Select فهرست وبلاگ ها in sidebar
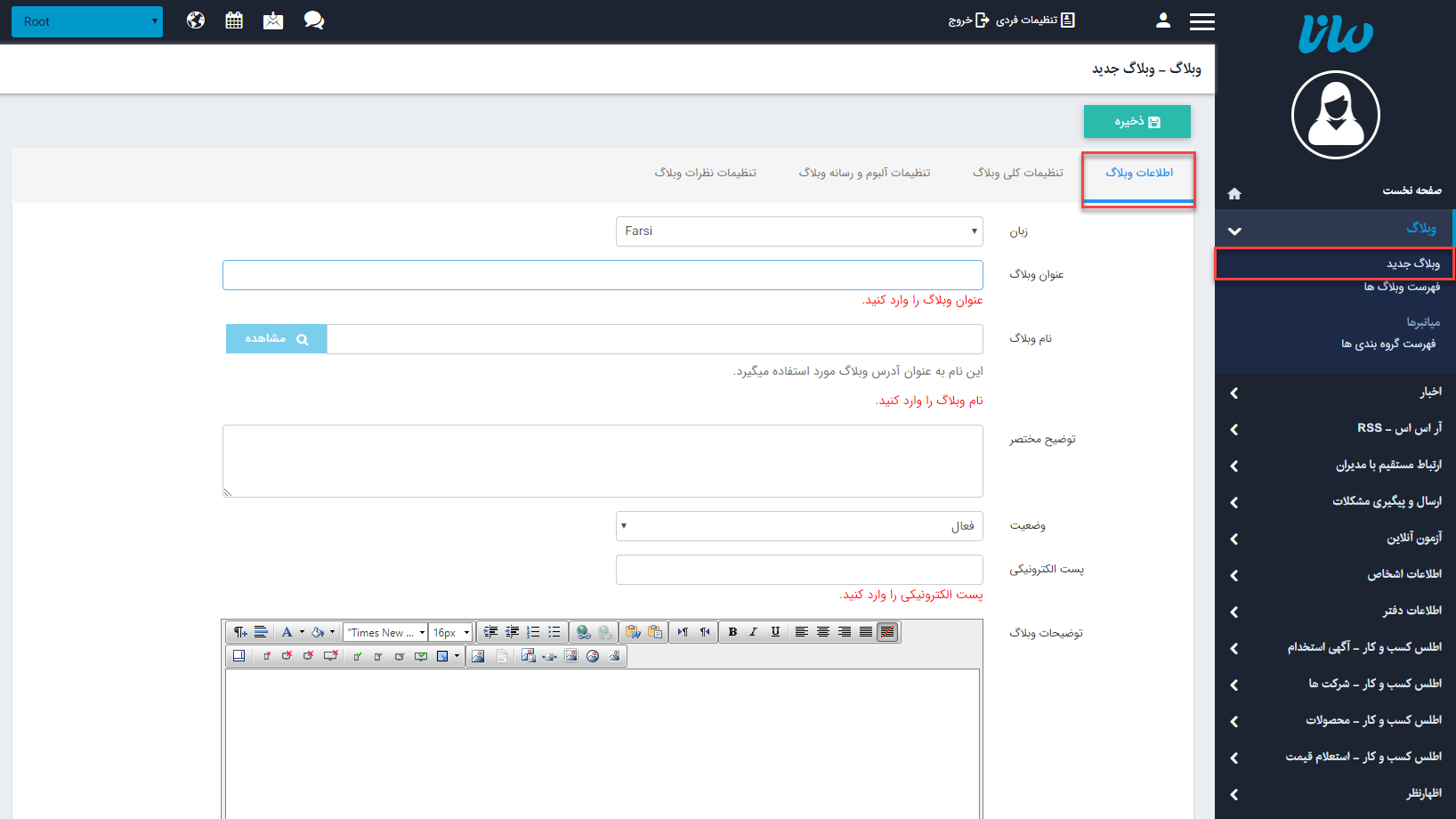1456x819 pixels. (1401, 287)
